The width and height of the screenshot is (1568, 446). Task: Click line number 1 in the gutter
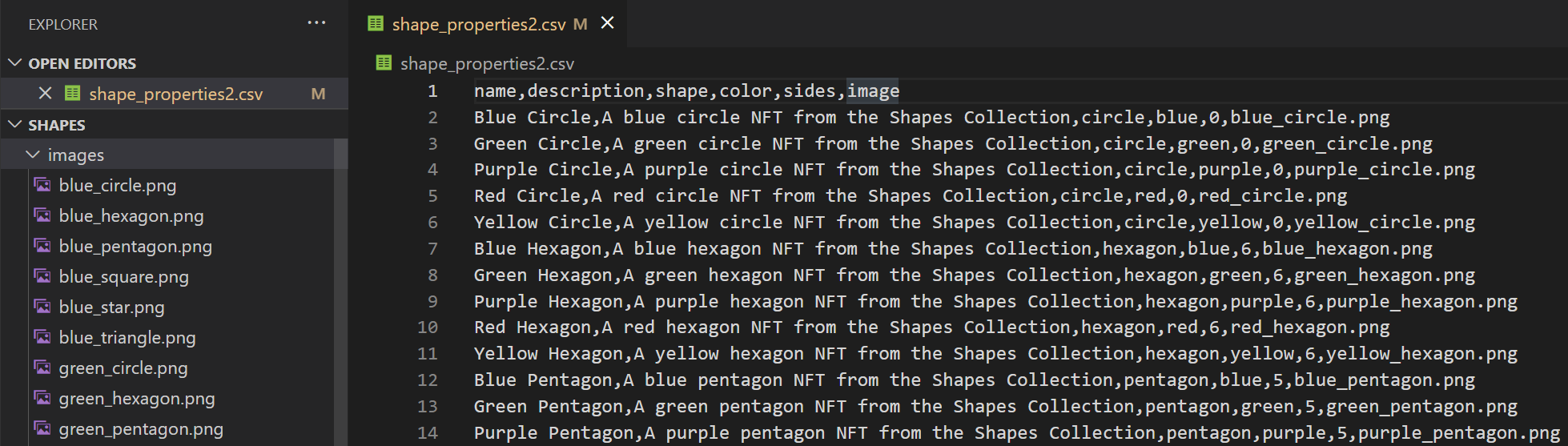(x=432, y=91)
